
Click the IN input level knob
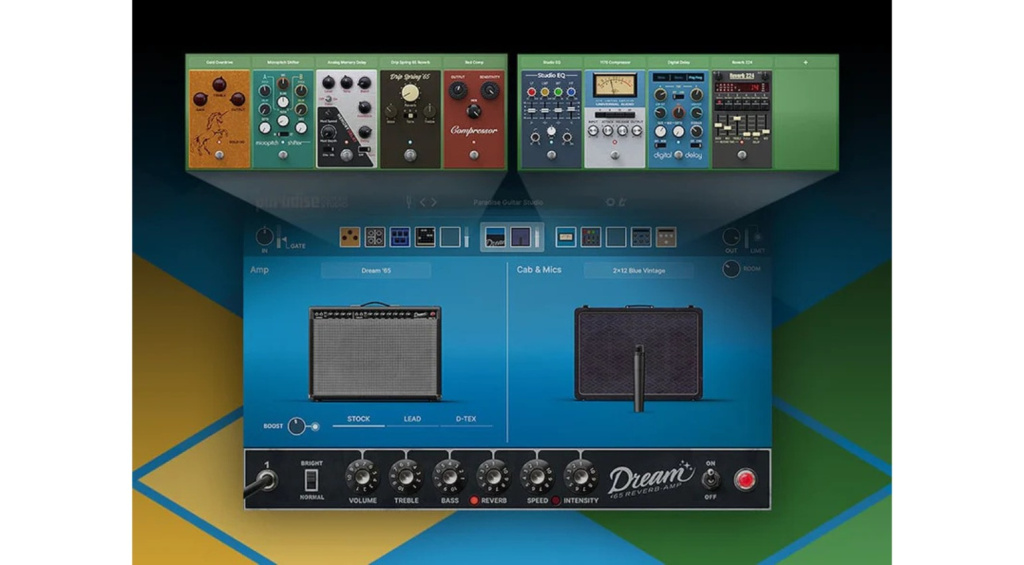click(x=264, y=236)
